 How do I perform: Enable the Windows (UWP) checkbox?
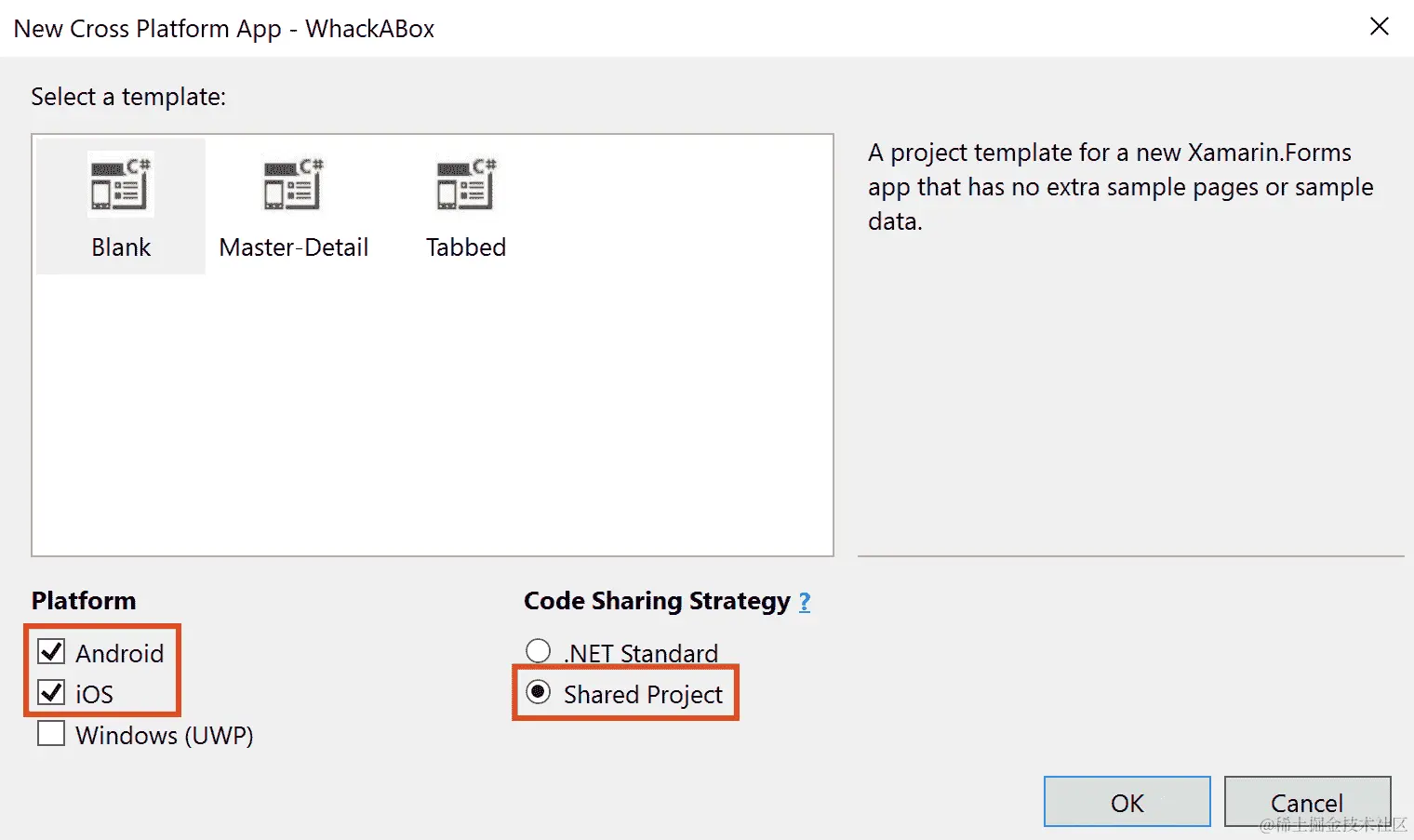(x=51, y=733)
